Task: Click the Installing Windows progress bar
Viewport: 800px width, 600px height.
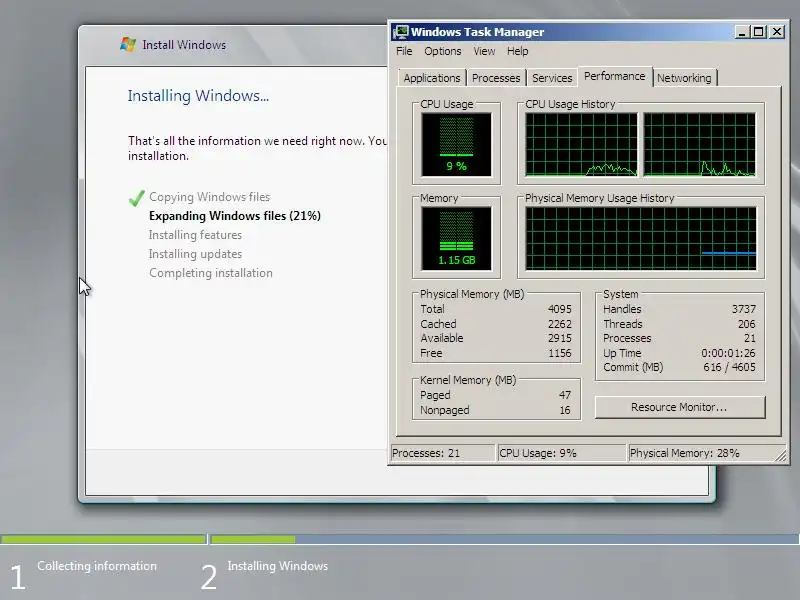Action: click(504, 539)
